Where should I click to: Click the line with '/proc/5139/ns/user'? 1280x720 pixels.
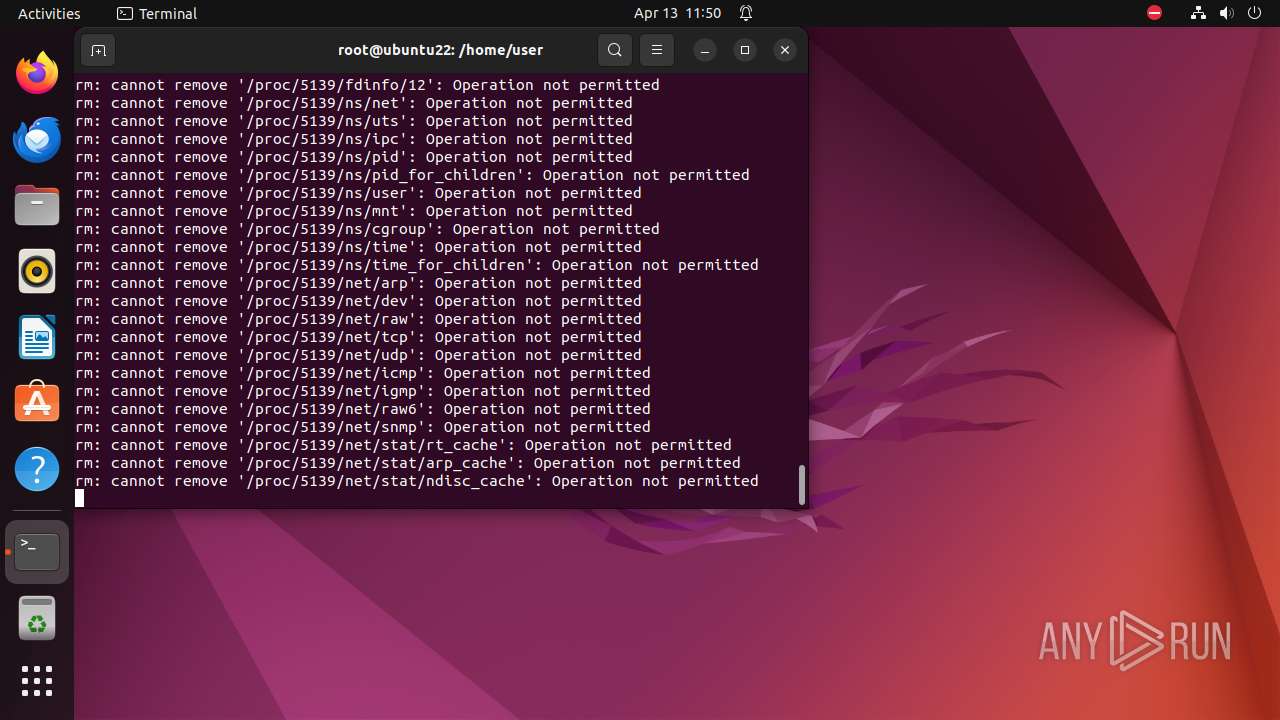click(x=358, y=193)
